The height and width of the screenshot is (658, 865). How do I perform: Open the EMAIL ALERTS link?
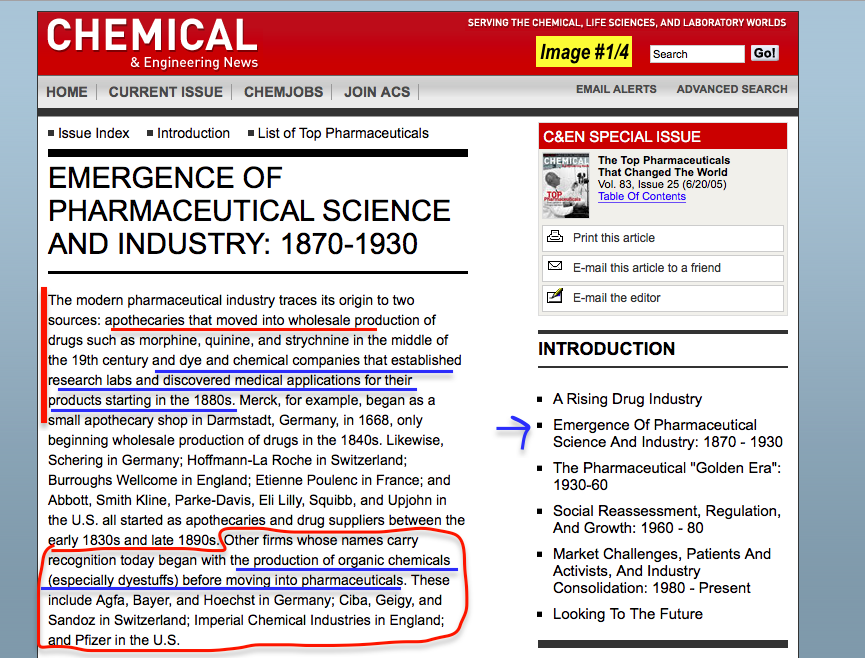tap(616, 89)
